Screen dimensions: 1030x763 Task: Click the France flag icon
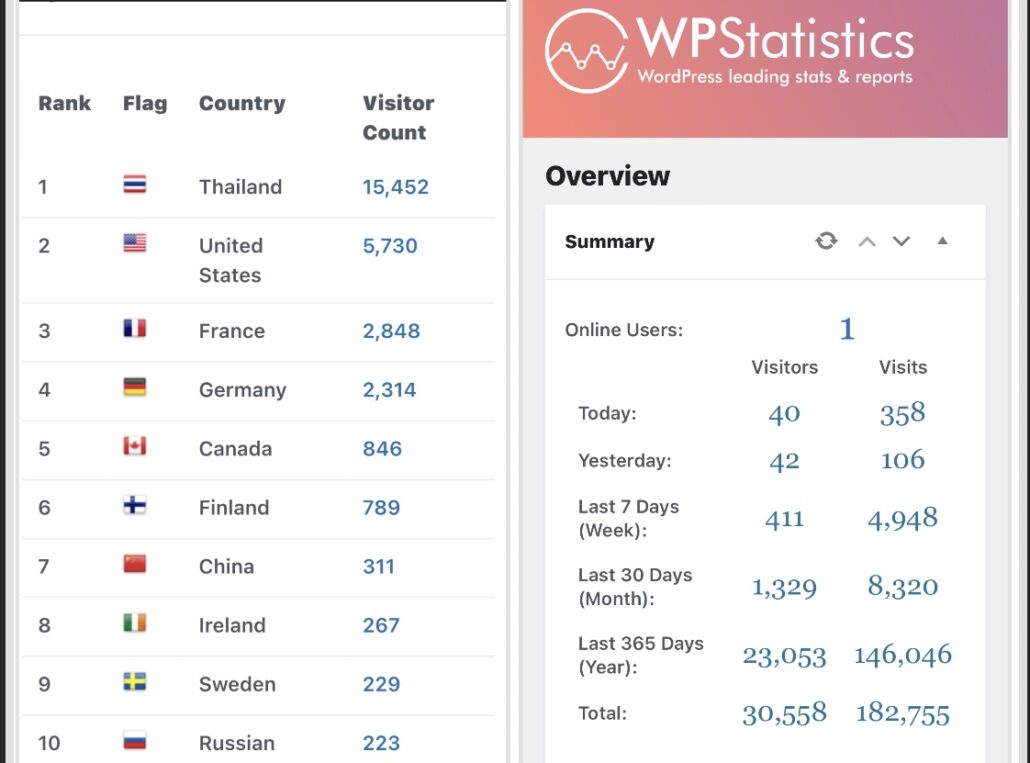tap(135, 329)
